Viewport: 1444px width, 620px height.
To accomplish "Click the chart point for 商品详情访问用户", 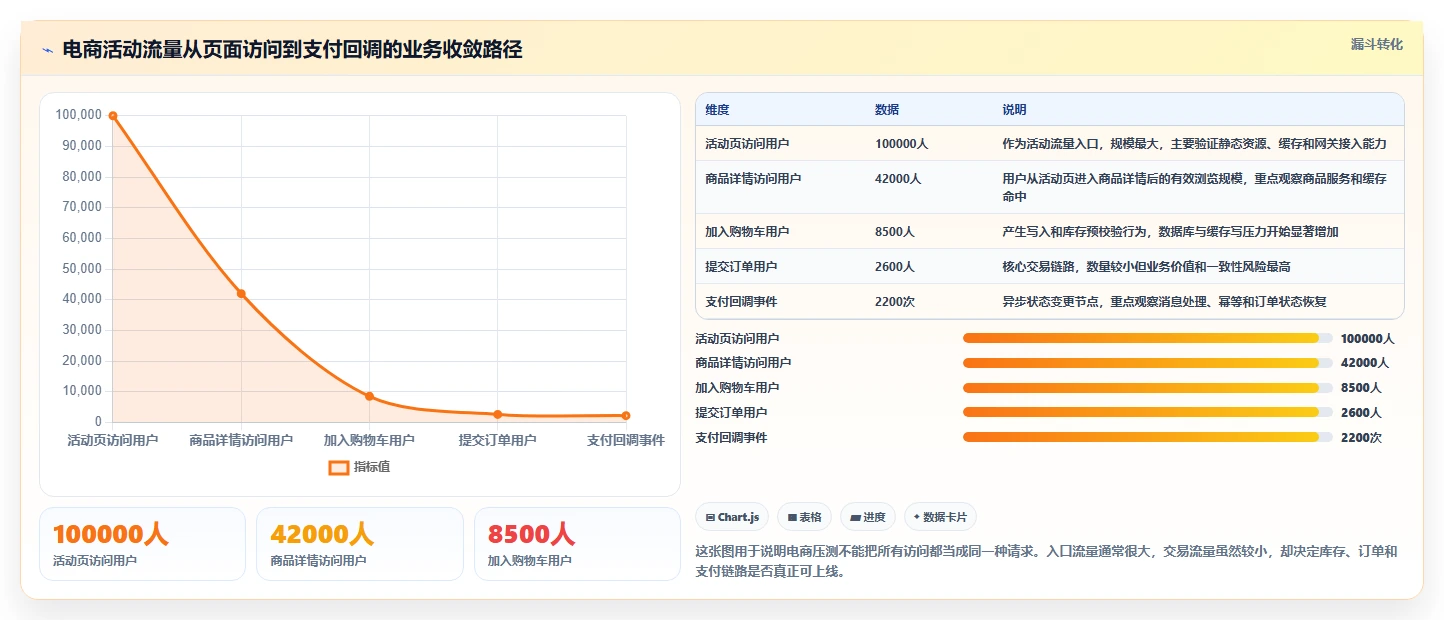I will pyautogui.click(x=241, y=293).
